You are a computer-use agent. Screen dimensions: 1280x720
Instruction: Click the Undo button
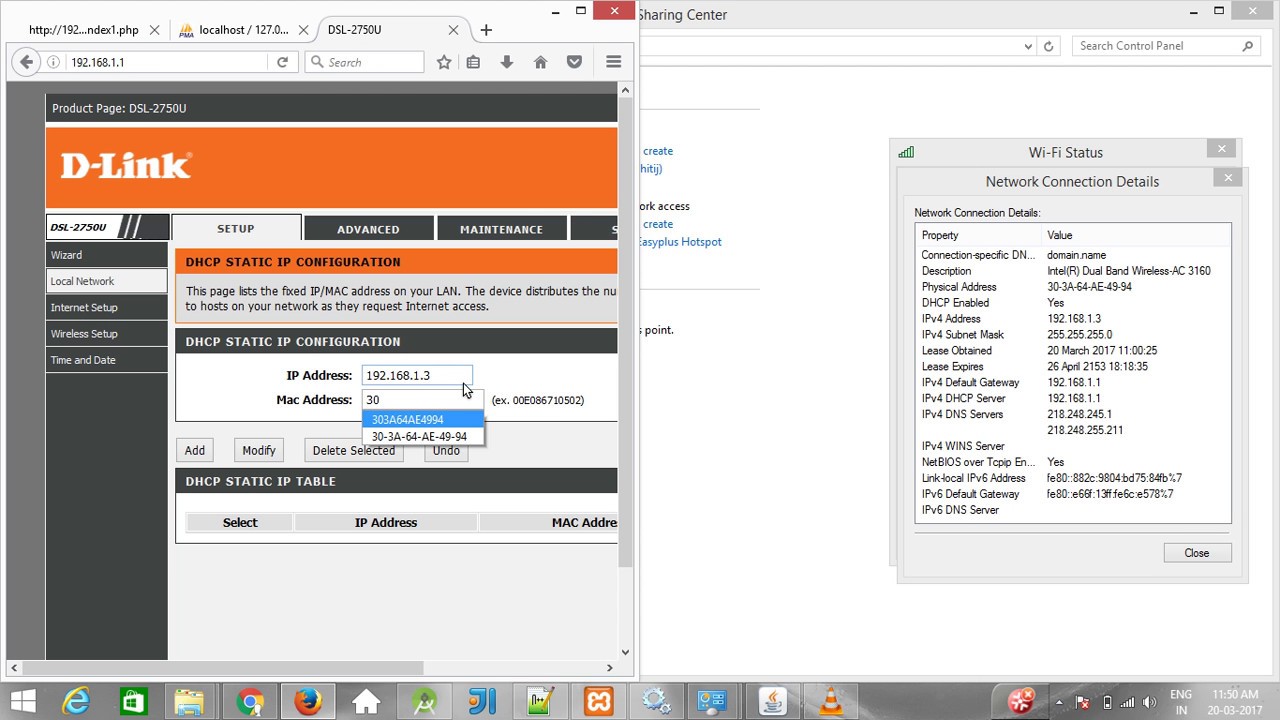click(446, 450)
